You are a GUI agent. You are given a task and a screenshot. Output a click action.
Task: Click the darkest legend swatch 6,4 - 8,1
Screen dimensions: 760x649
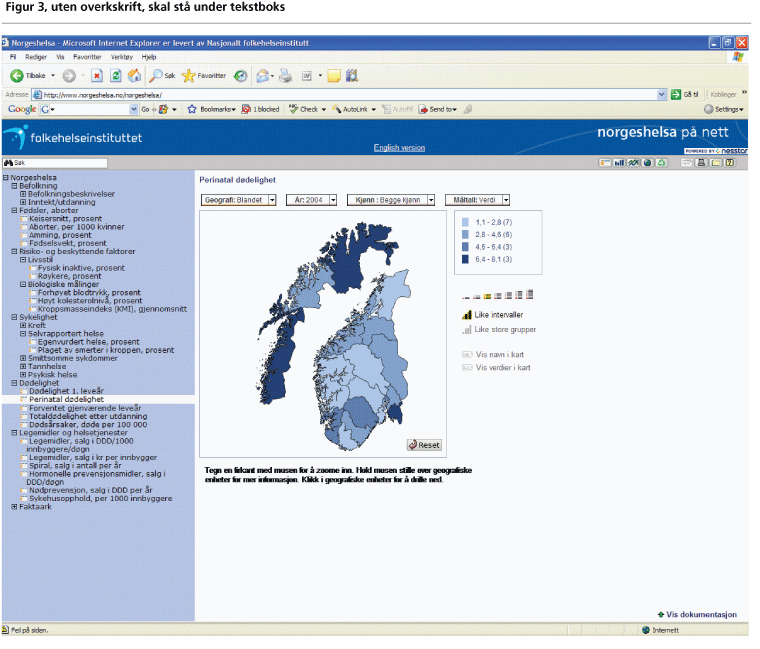(465, 259)
